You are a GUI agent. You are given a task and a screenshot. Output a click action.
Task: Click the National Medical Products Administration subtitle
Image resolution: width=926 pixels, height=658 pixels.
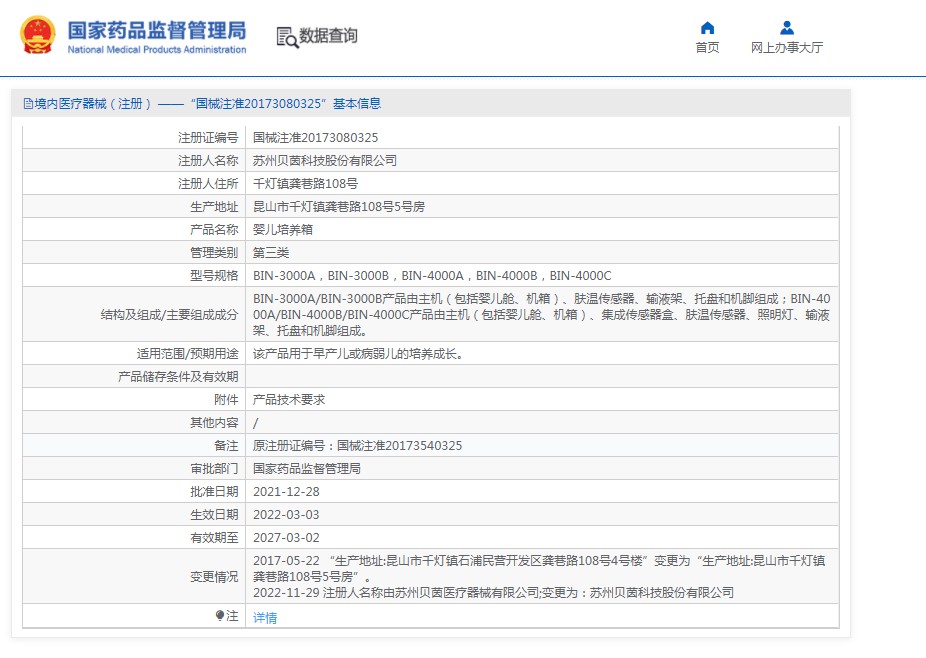point(156,50)
